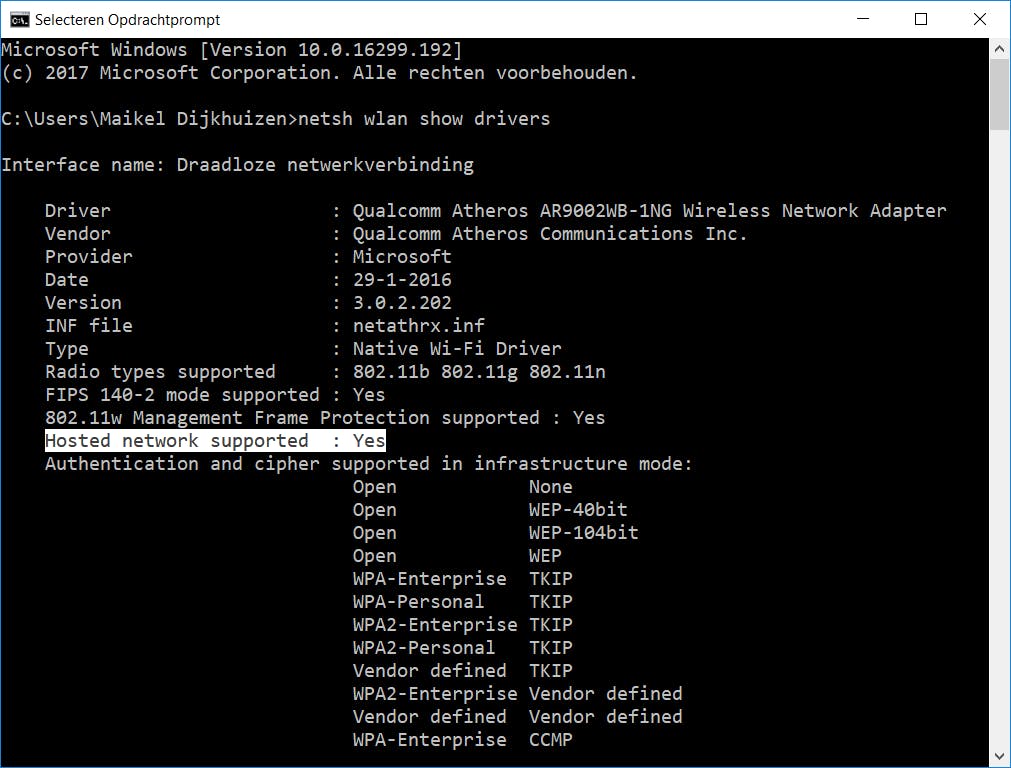Viewport: 1011px width, 768px height.
Task: Click the driver date "29-1-2016"
Action: [402, 280]
